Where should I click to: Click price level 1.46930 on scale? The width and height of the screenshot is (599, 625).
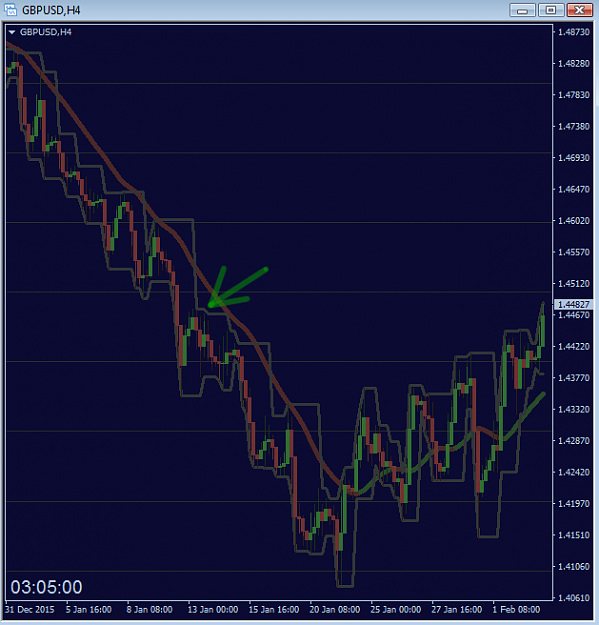click(x=573, y=158)
